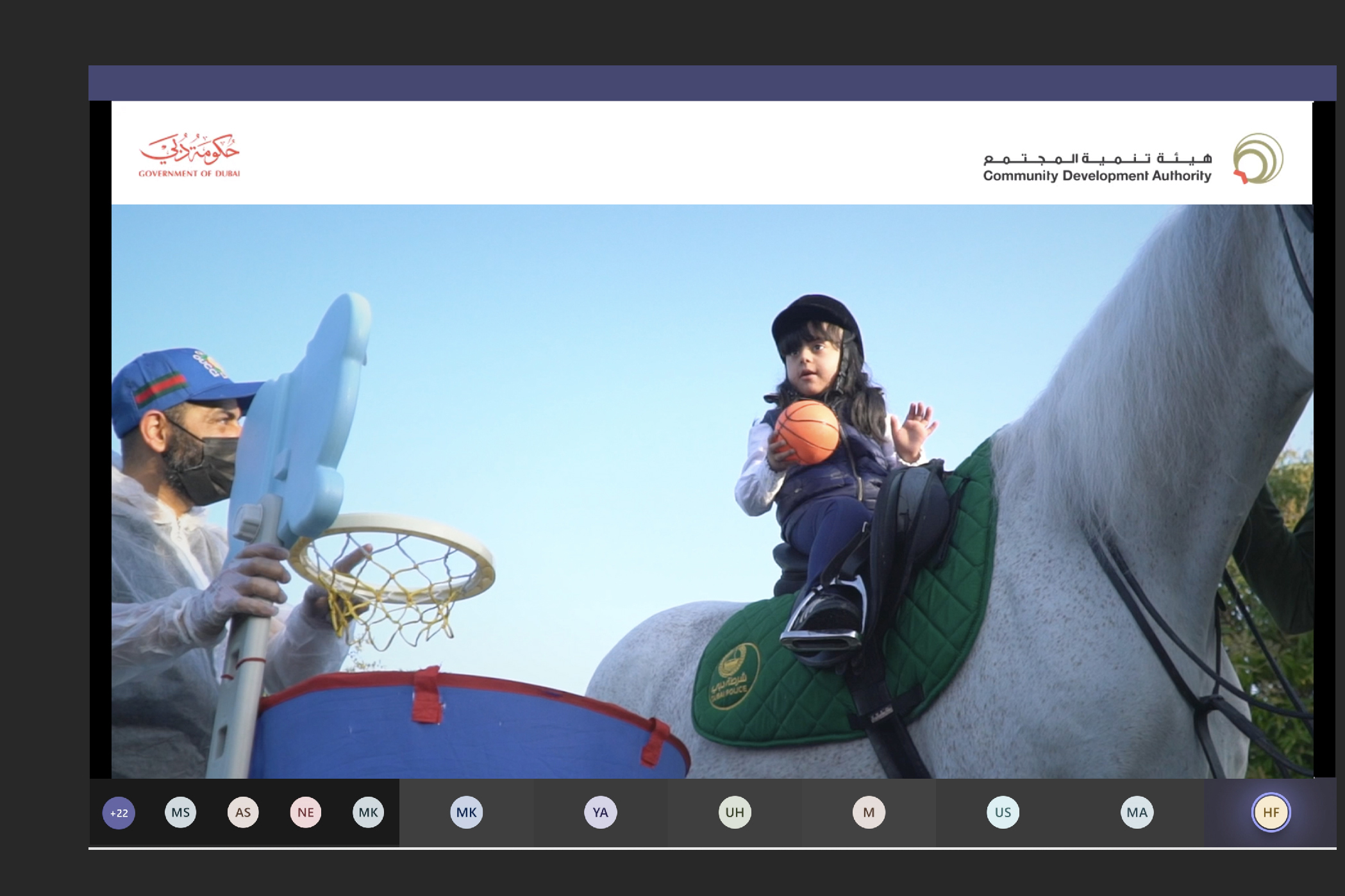Select the YA participant tile
This screenshot has height=896, width=1345.
pos(600,813)
